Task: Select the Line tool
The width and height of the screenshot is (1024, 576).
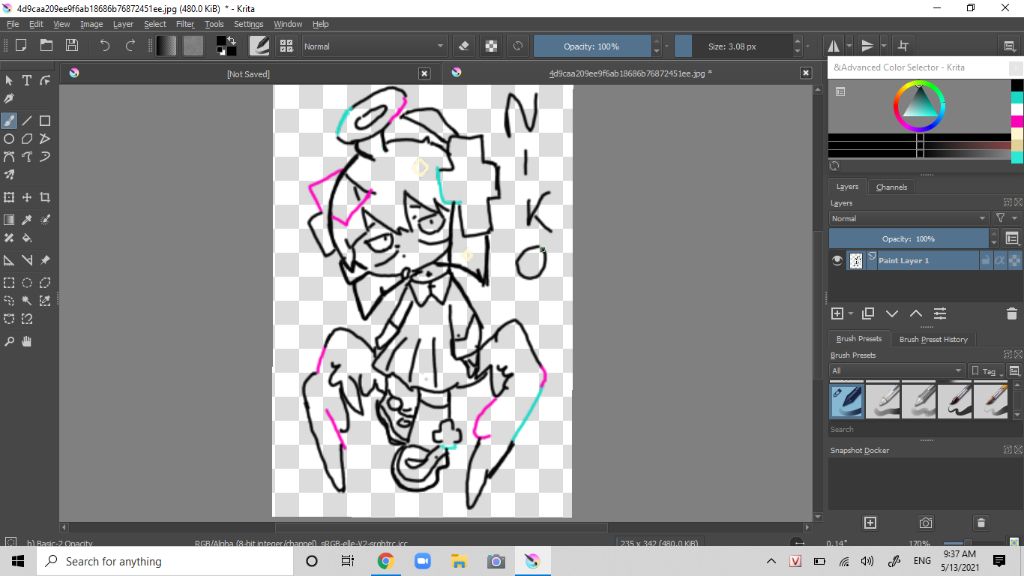Action: tap(27, 121)
